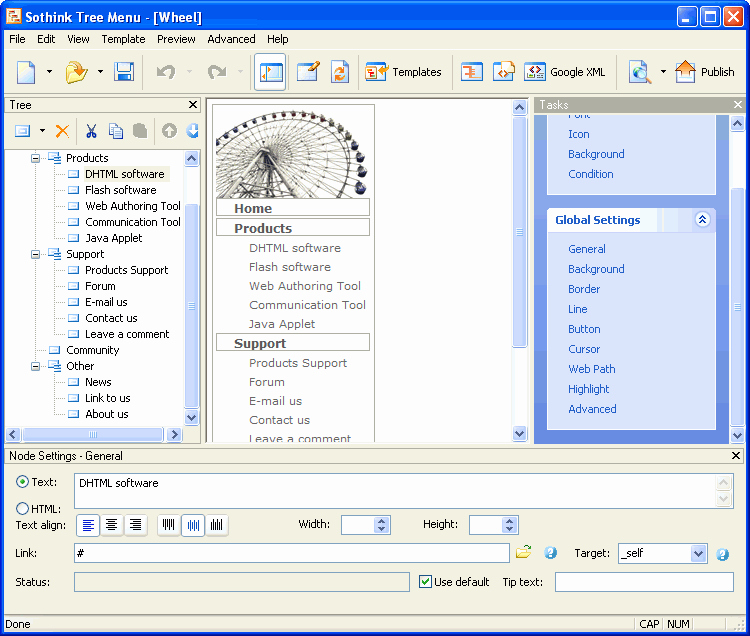This screenshot has width=750, height=636.
Task: Select the Text radio button
Action: pos(22,482)
